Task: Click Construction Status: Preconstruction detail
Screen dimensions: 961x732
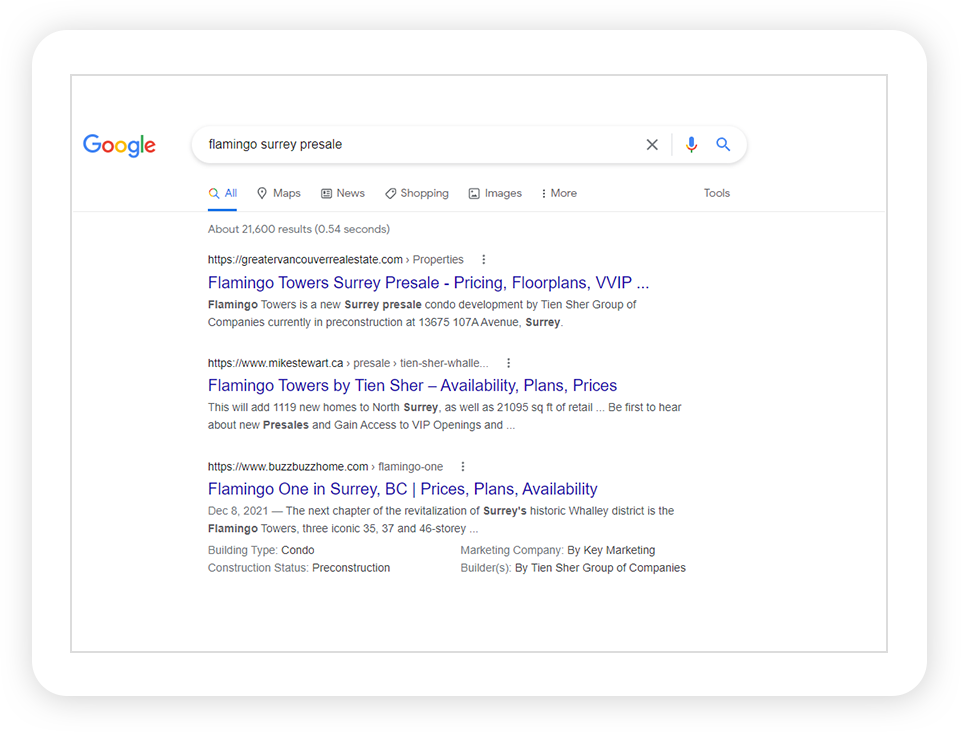Action: (x=298, y=568)
